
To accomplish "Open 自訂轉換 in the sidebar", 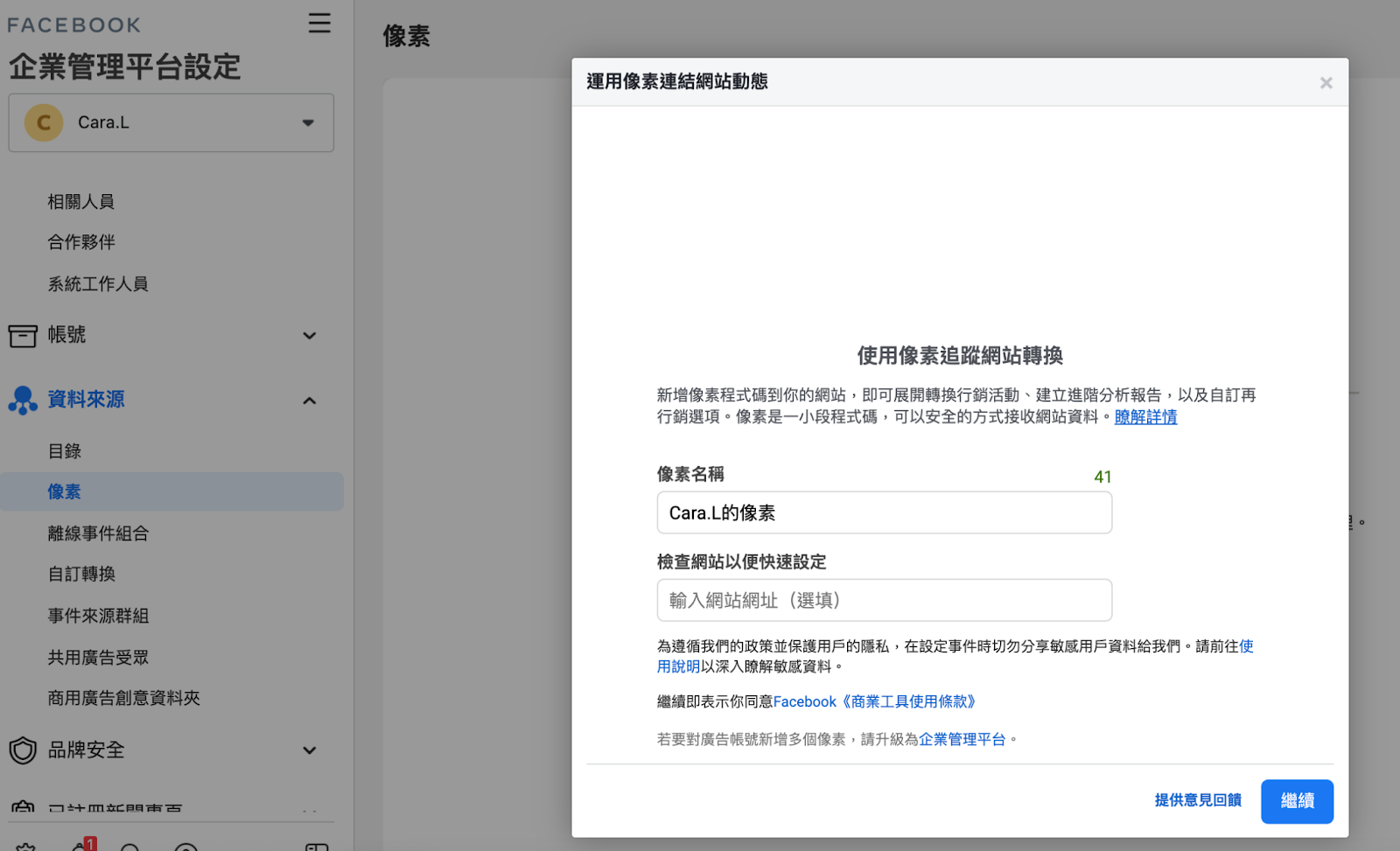I will tap(81, 574).
